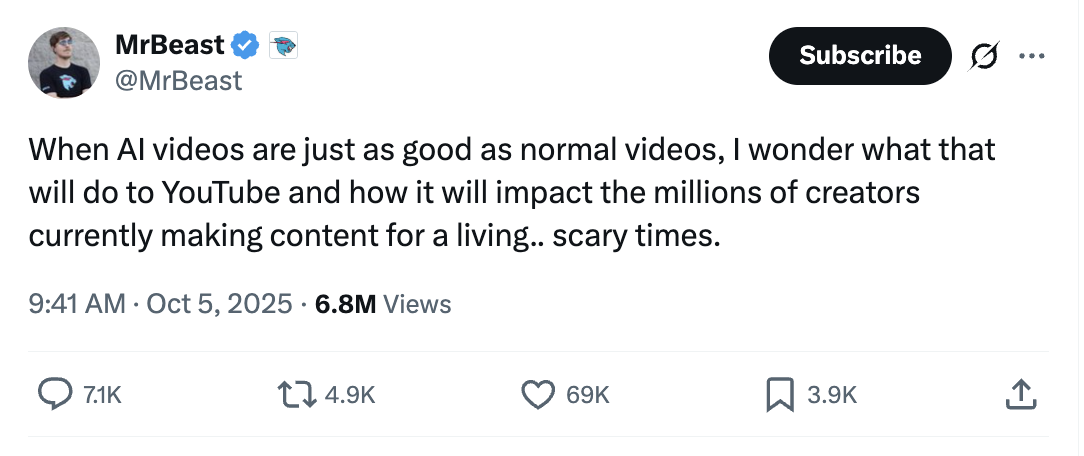Open the reply speech bubble icon
The width and height of the screenshot is (1084, 456).
pyautogui.click(x=55, y=395)
